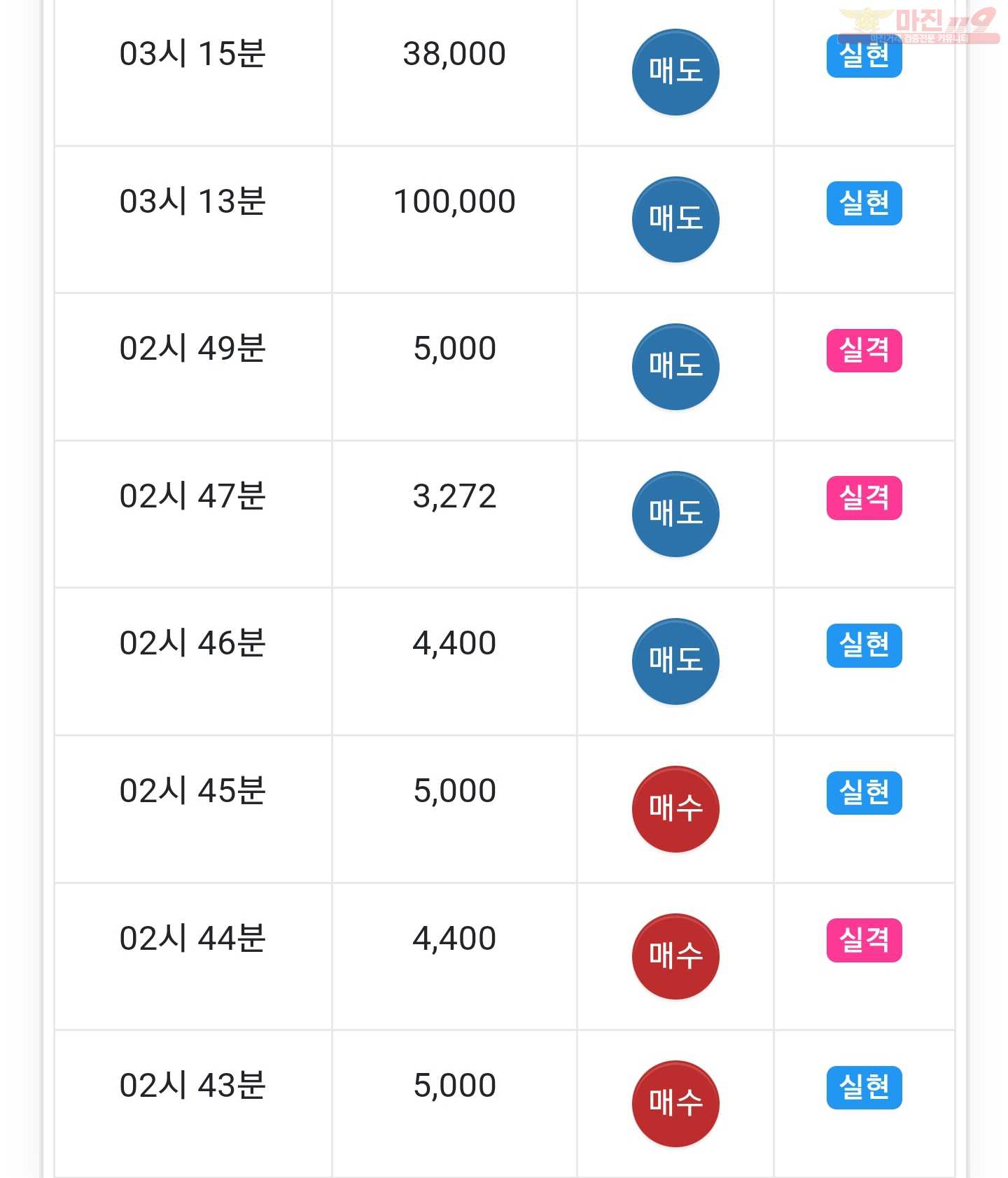The image size is (1008, 1178).
Task: Click the red 매수 circle in the 02시 45분 row
Action: 675,809
